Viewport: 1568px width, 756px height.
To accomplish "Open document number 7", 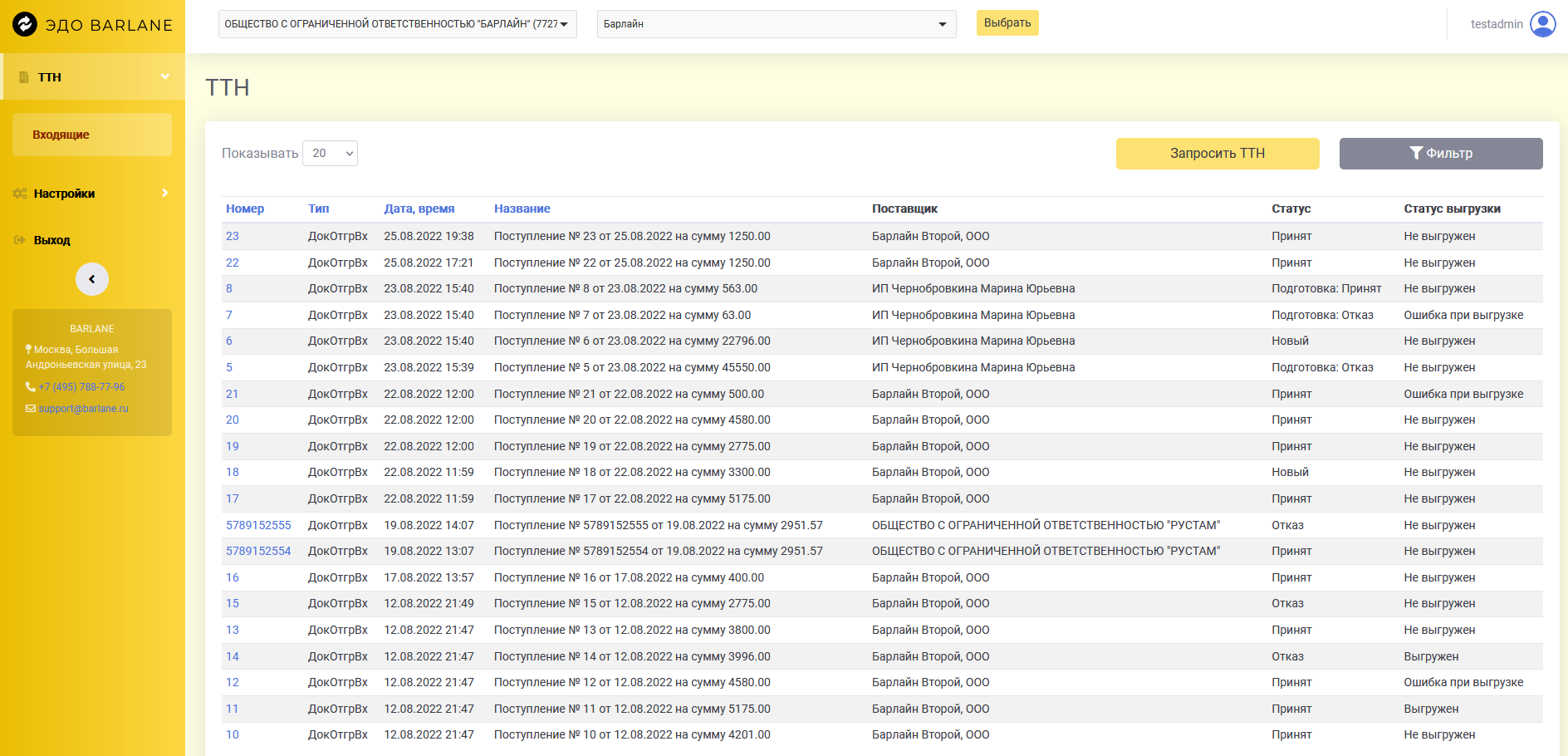I will pos(229,315).
